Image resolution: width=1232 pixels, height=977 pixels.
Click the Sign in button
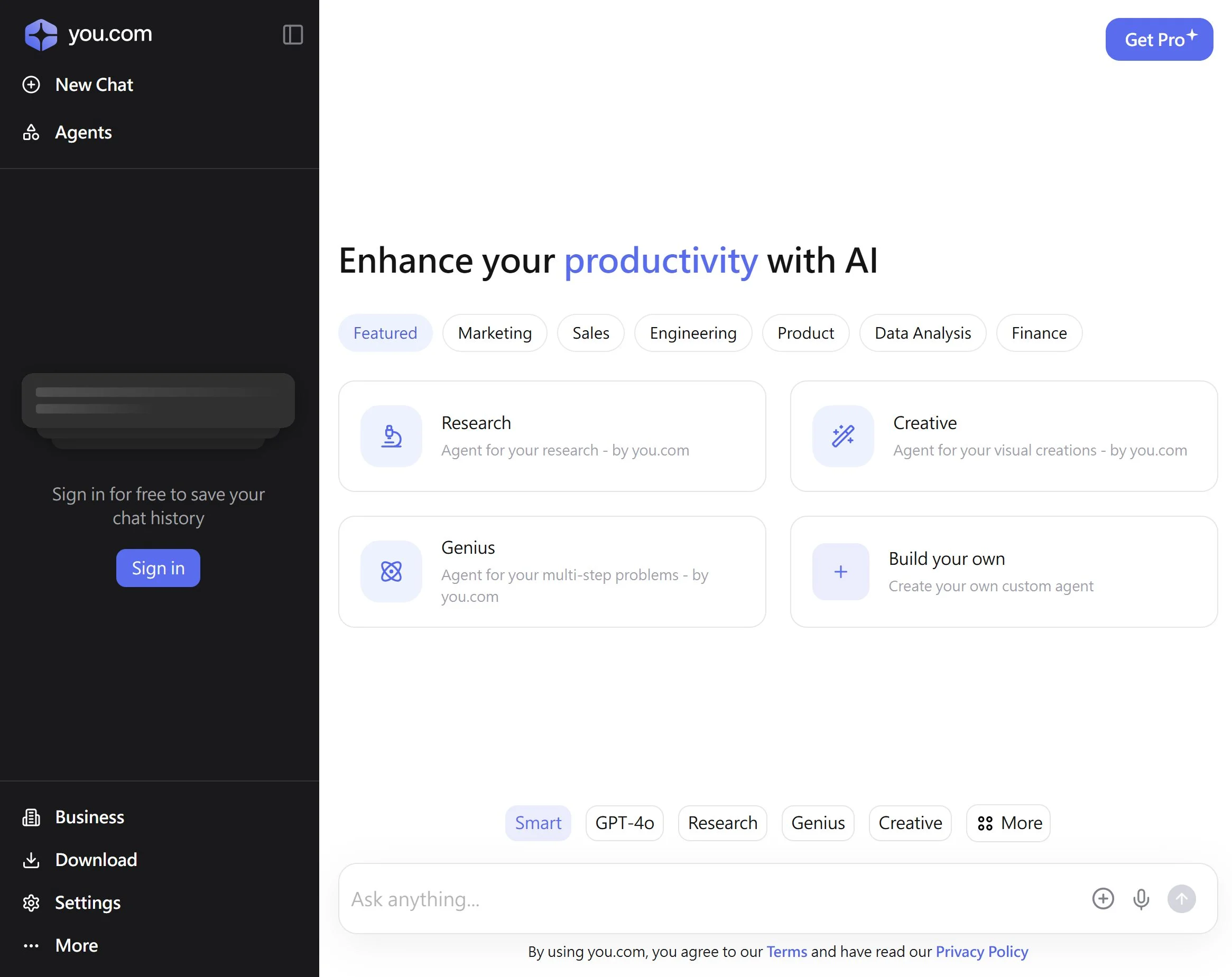coord(158,568)
